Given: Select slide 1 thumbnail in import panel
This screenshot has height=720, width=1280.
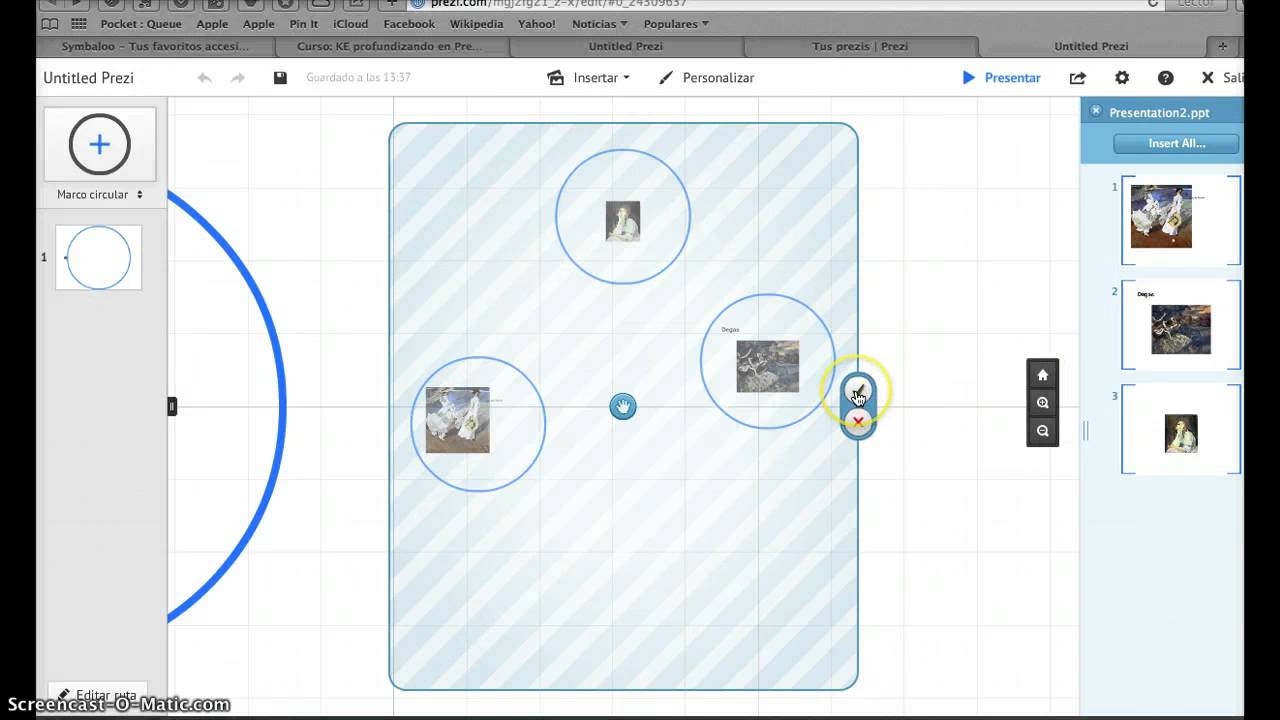Looking at the screenshot, I should pyautogui.click(x=1181, y=221).
